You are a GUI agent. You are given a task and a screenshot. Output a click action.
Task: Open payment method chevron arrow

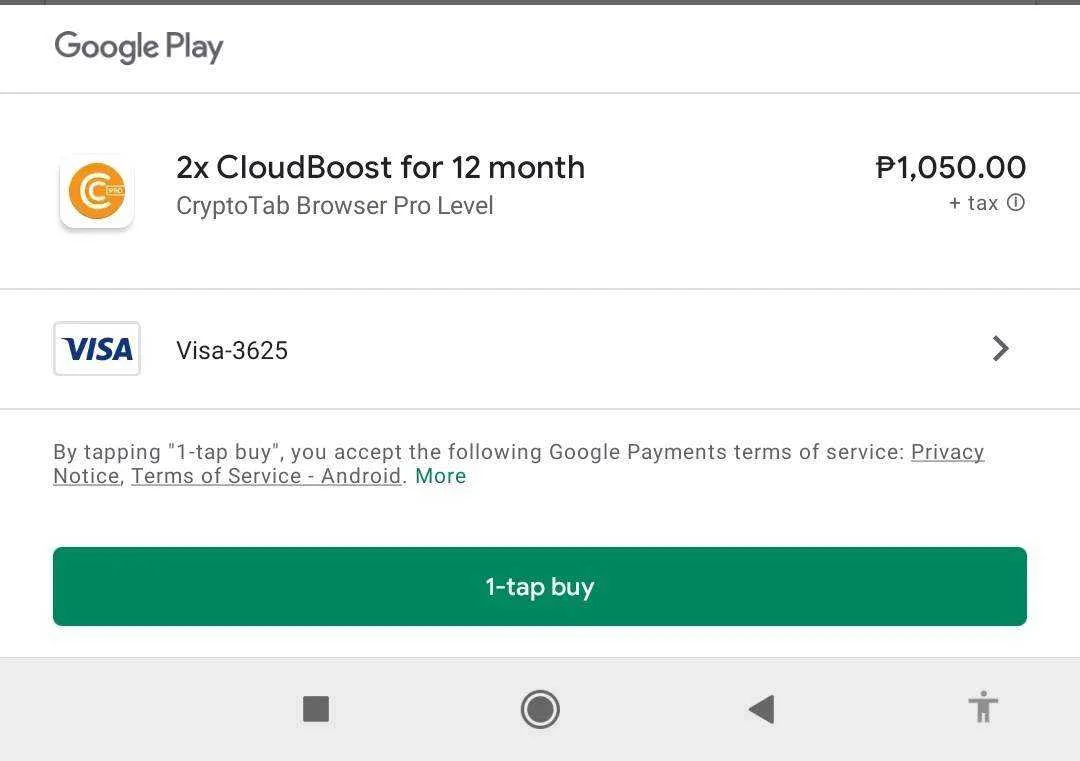[1001, 348]
